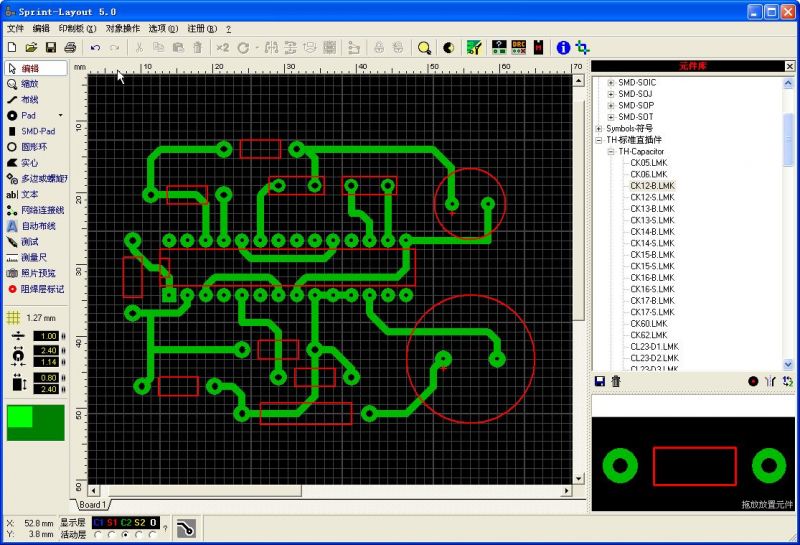Choose the 自动布线 autoroute tool
800x545 pixels.
pos(37,226)
